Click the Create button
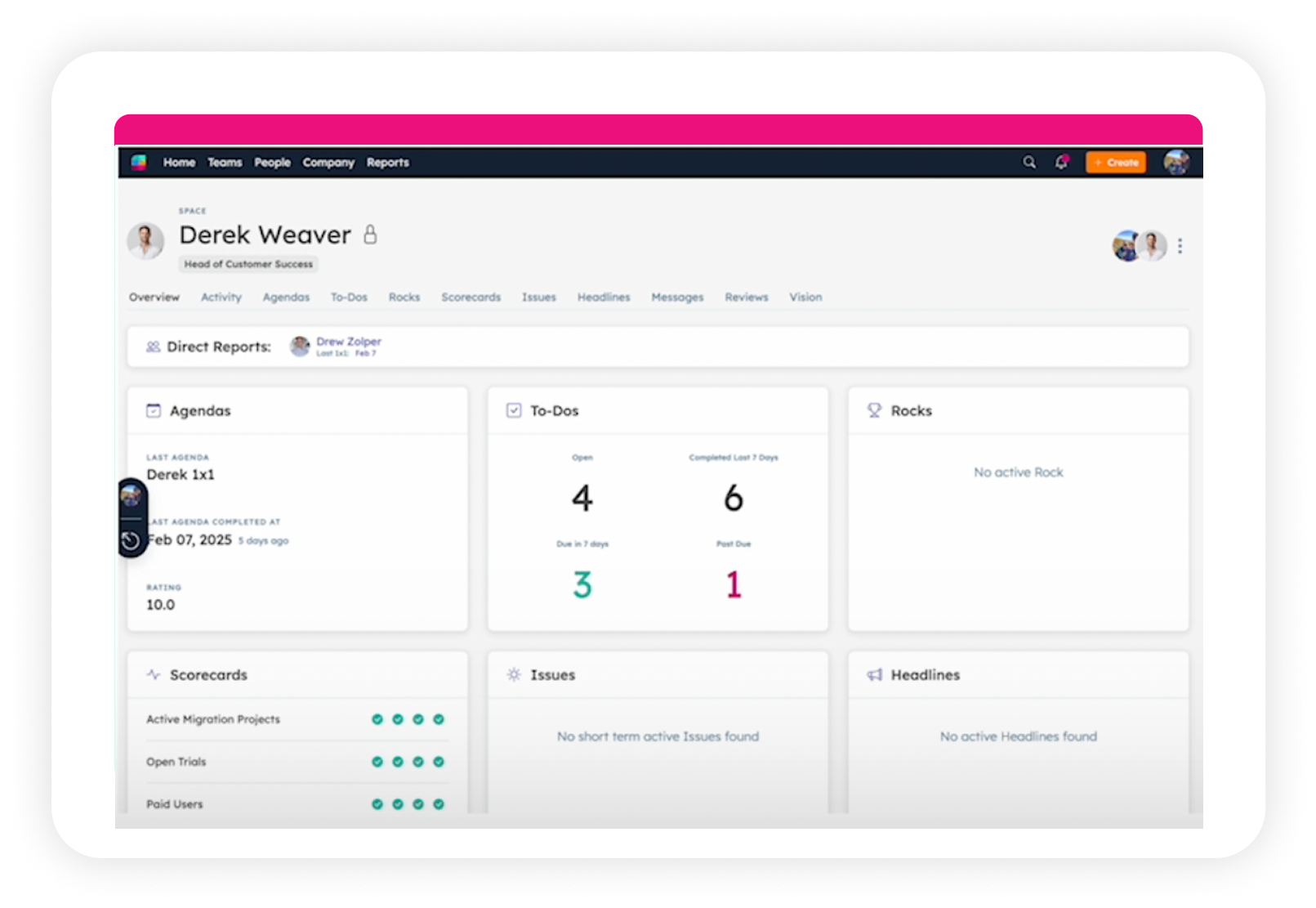 click(1116, 163)
